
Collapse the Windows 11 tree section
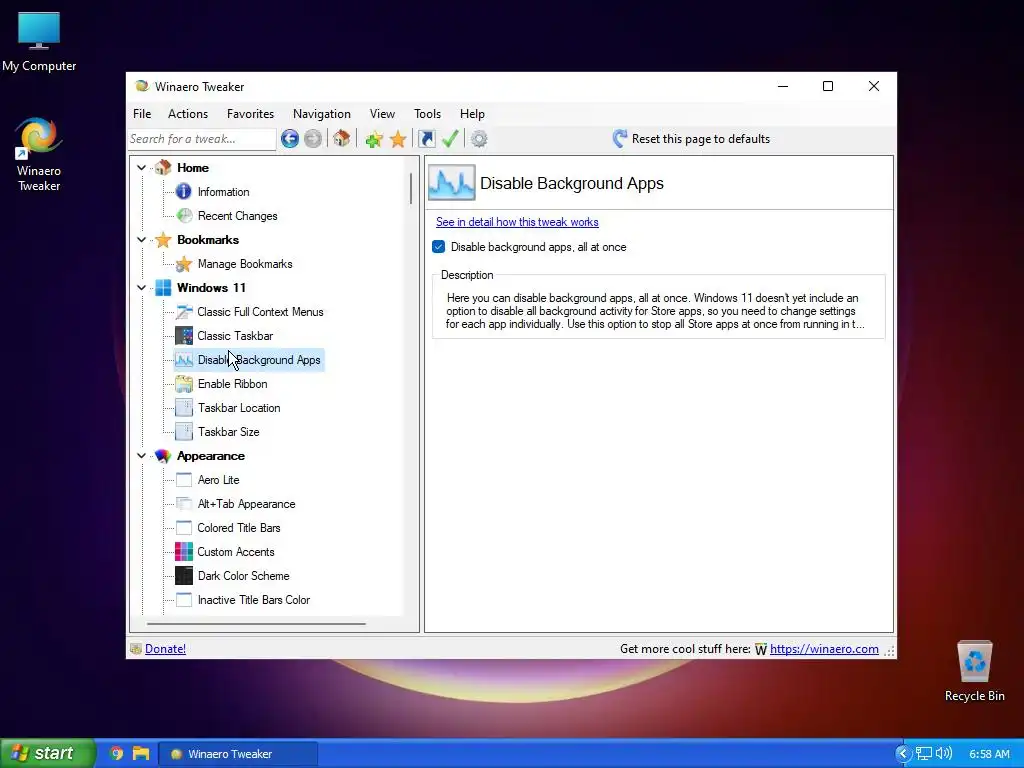tap(141, 288)
